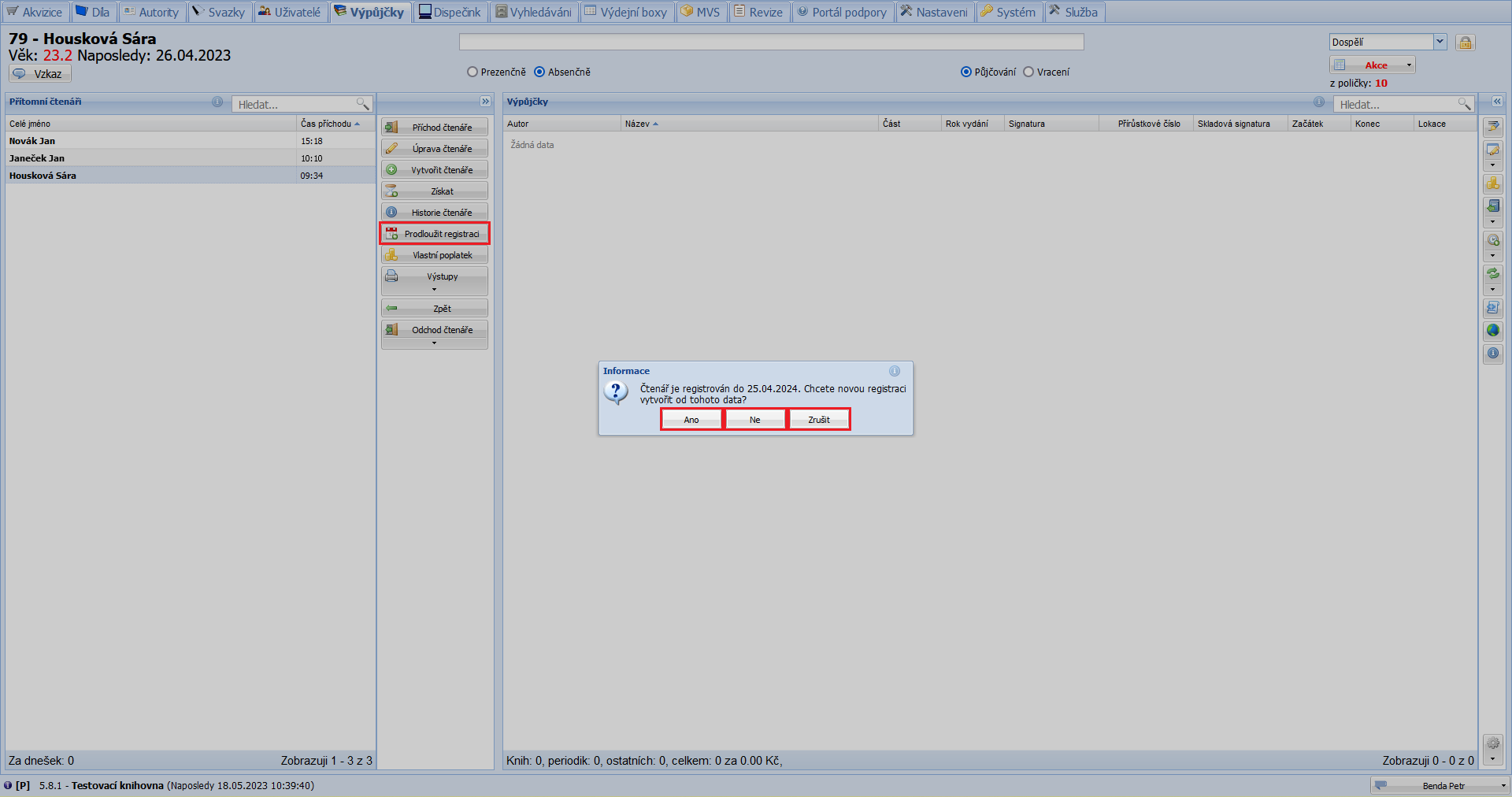This screenshot has height=797, width=1512.
Task: Sort by Čas příchodu column header
Action: [x=335, y=124]
